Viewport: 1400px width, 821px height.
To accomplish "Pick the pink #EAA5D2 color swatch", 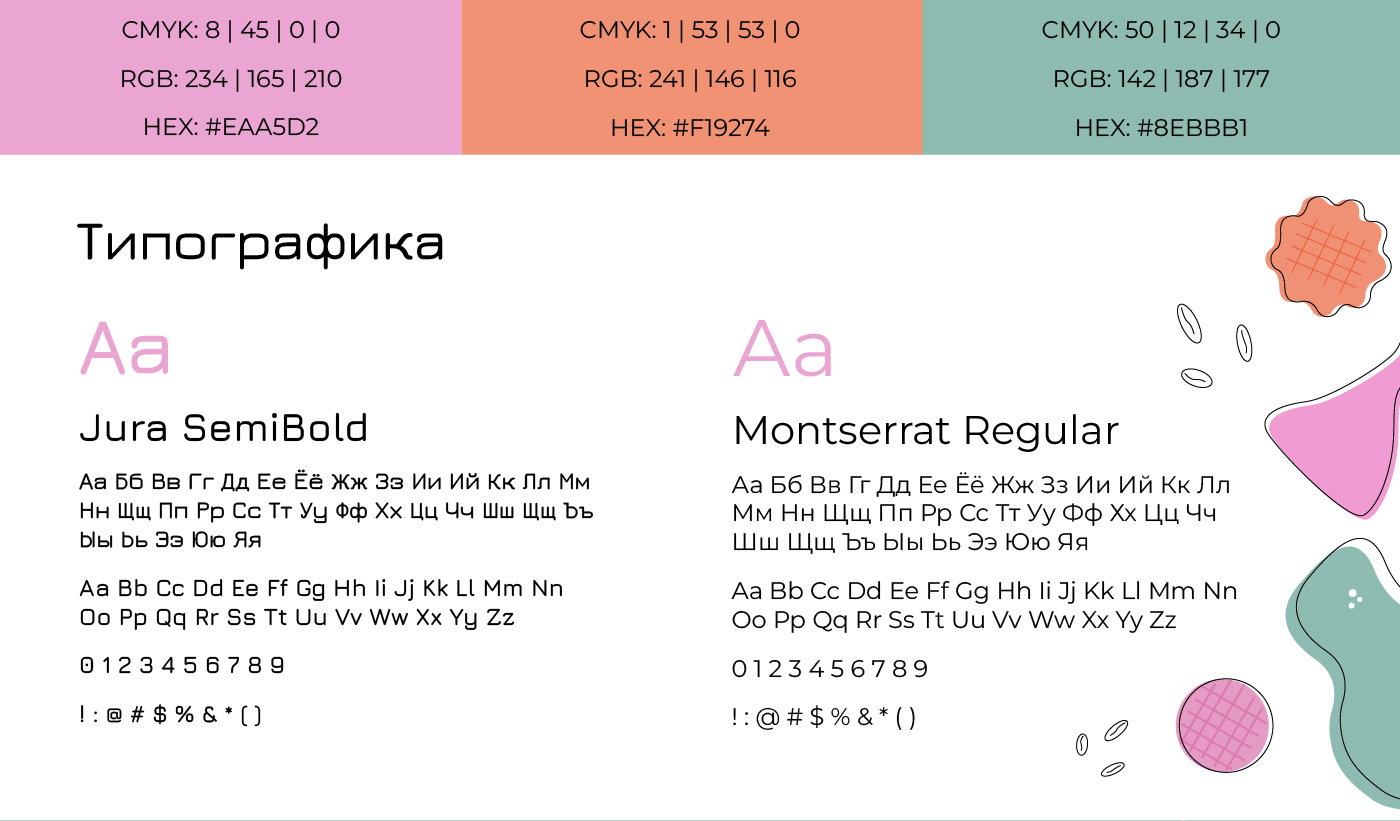I will (230, 77).
